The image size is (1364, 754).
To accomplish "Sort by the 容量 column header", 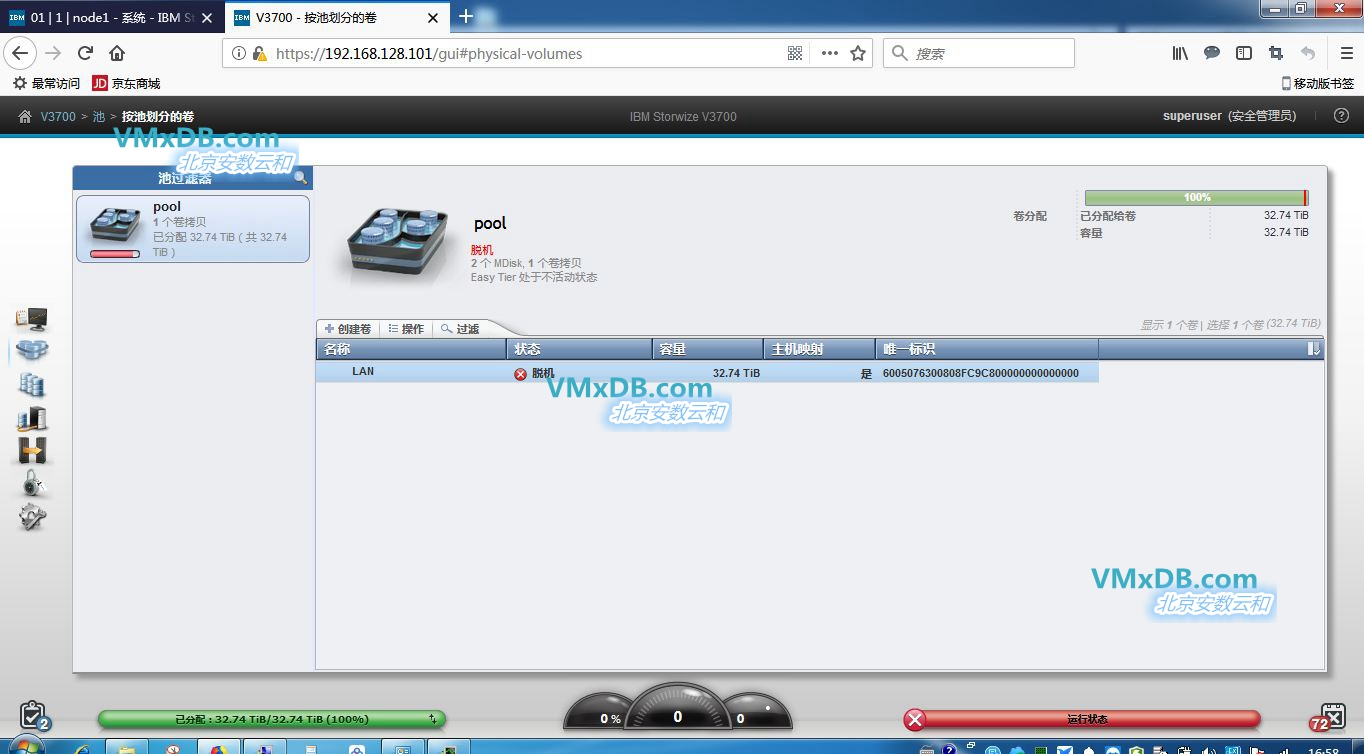I will pos(709,349).
